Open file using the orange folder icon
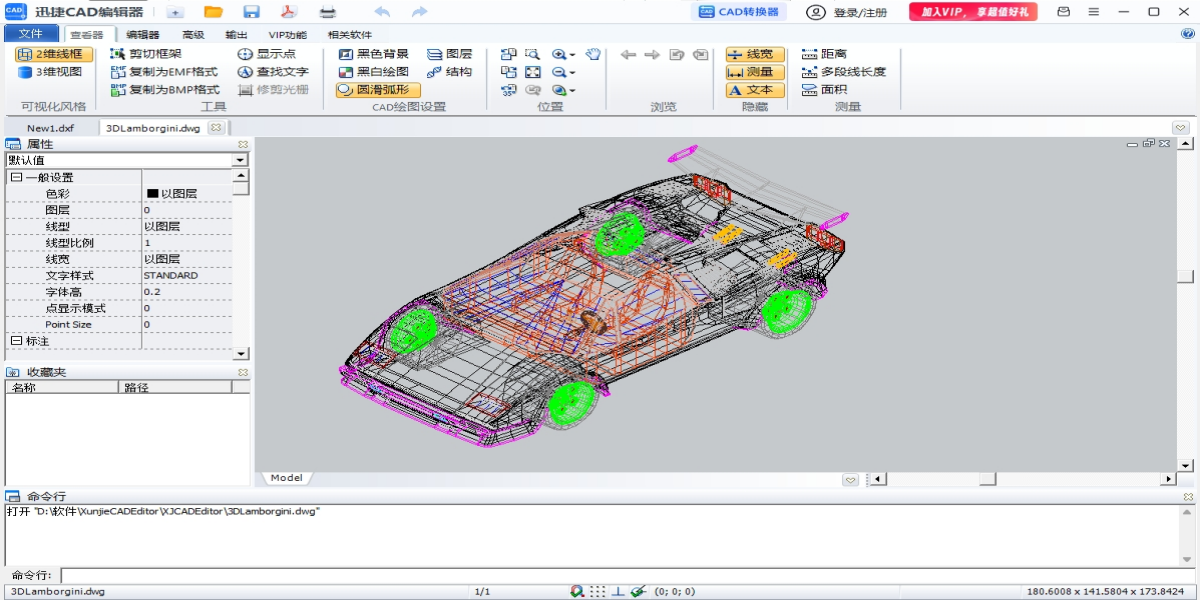Image resolution: width=1200 pixels, height=600 pixels. pos(213,12)
